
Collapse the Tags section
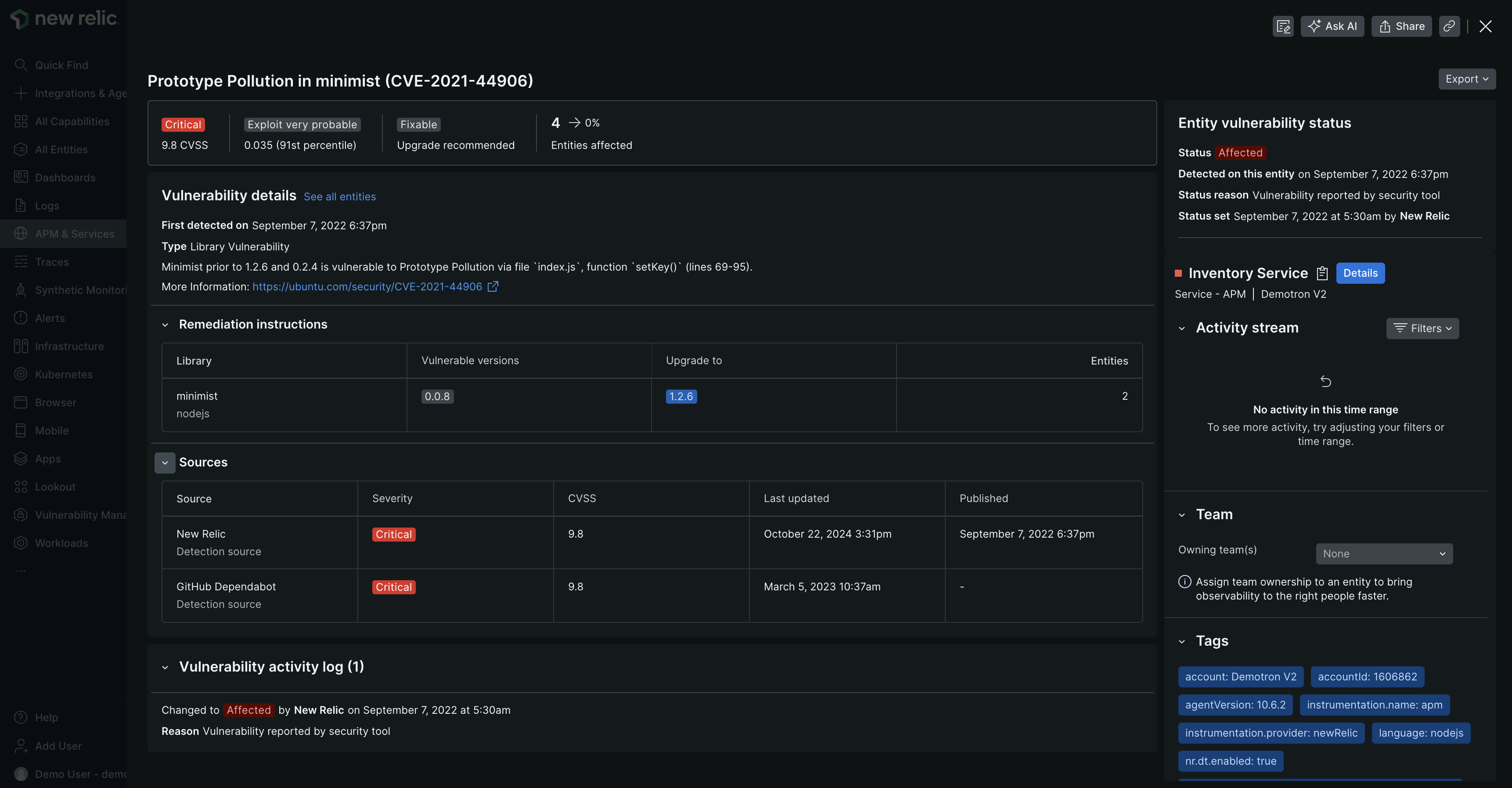click(x=1181, y=642)
